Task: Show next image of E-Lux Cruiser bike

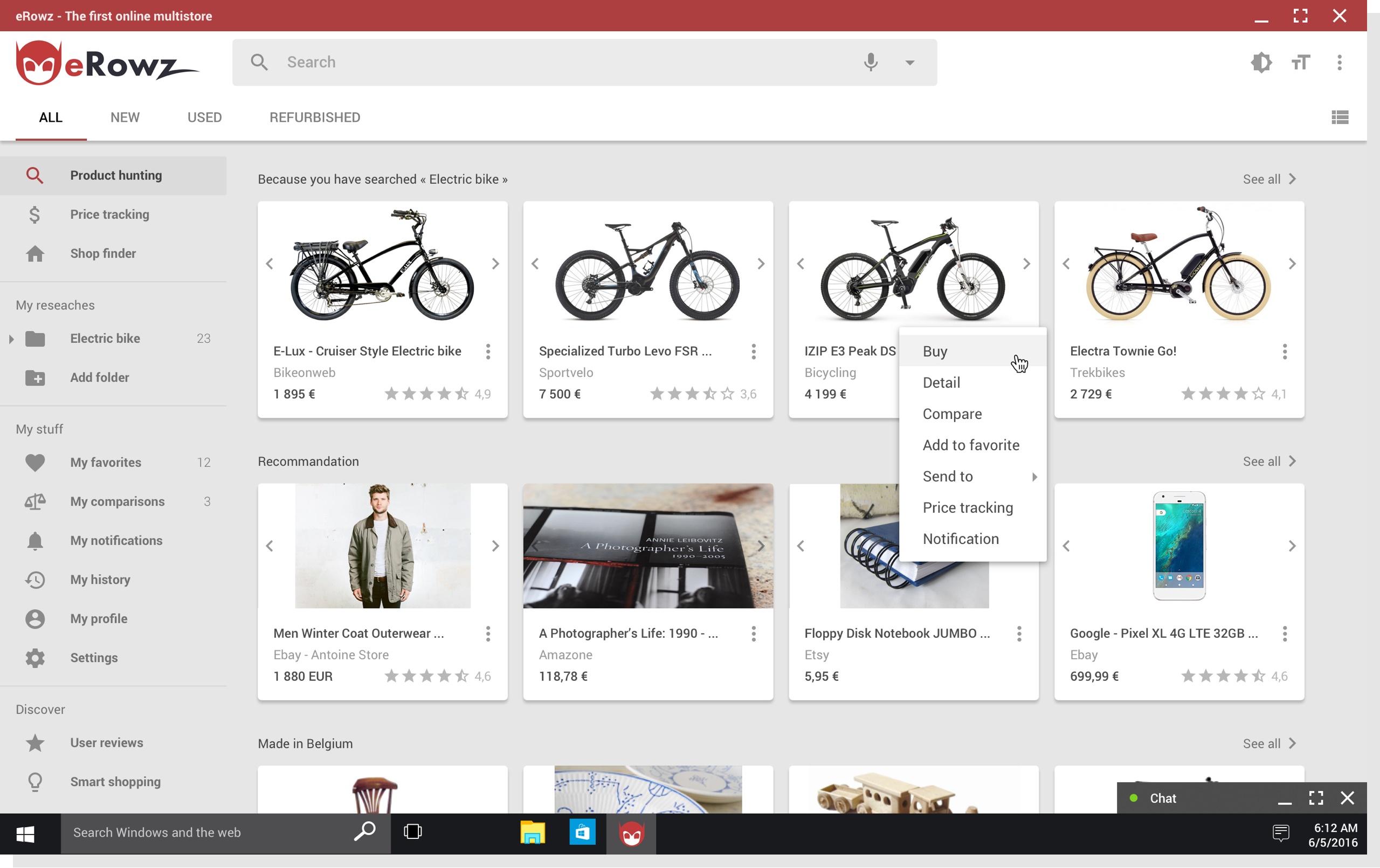Action: tap(495, 263)
